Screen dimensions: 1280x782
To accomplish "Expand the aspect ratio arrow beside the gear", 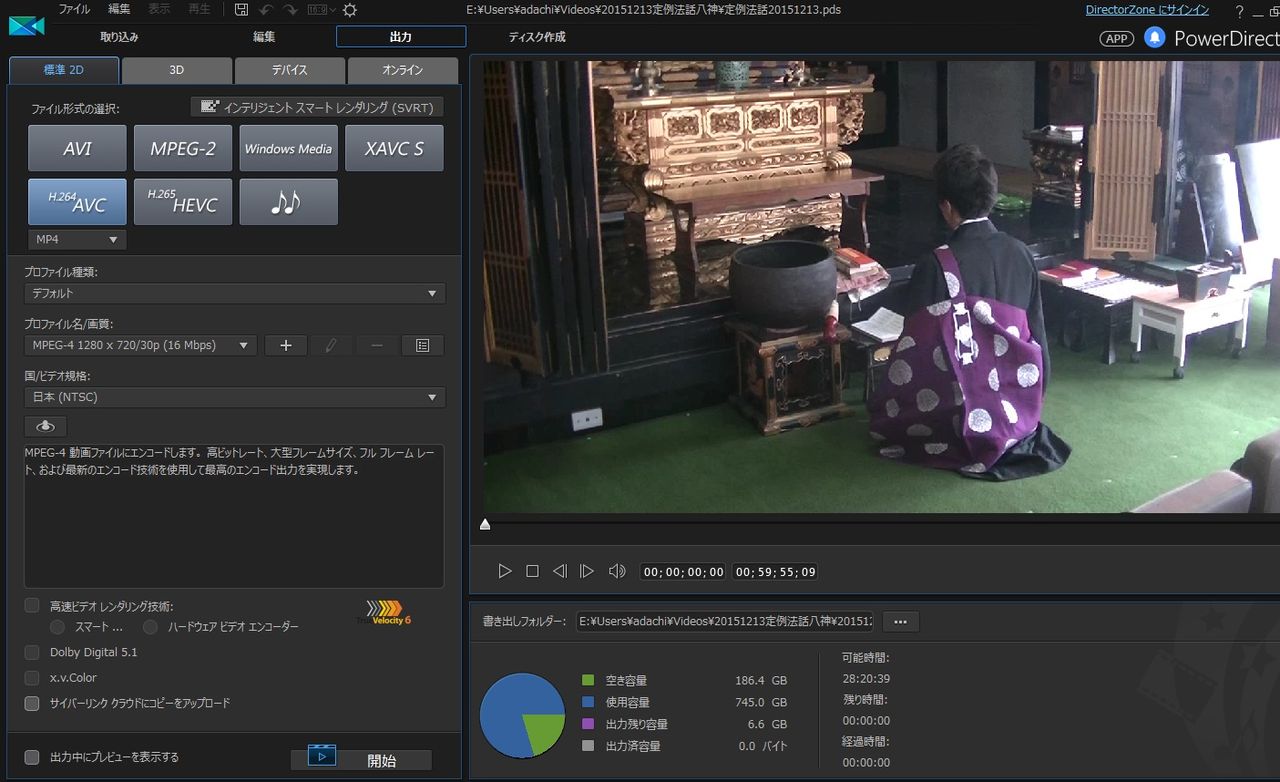I will pos(332,10).
